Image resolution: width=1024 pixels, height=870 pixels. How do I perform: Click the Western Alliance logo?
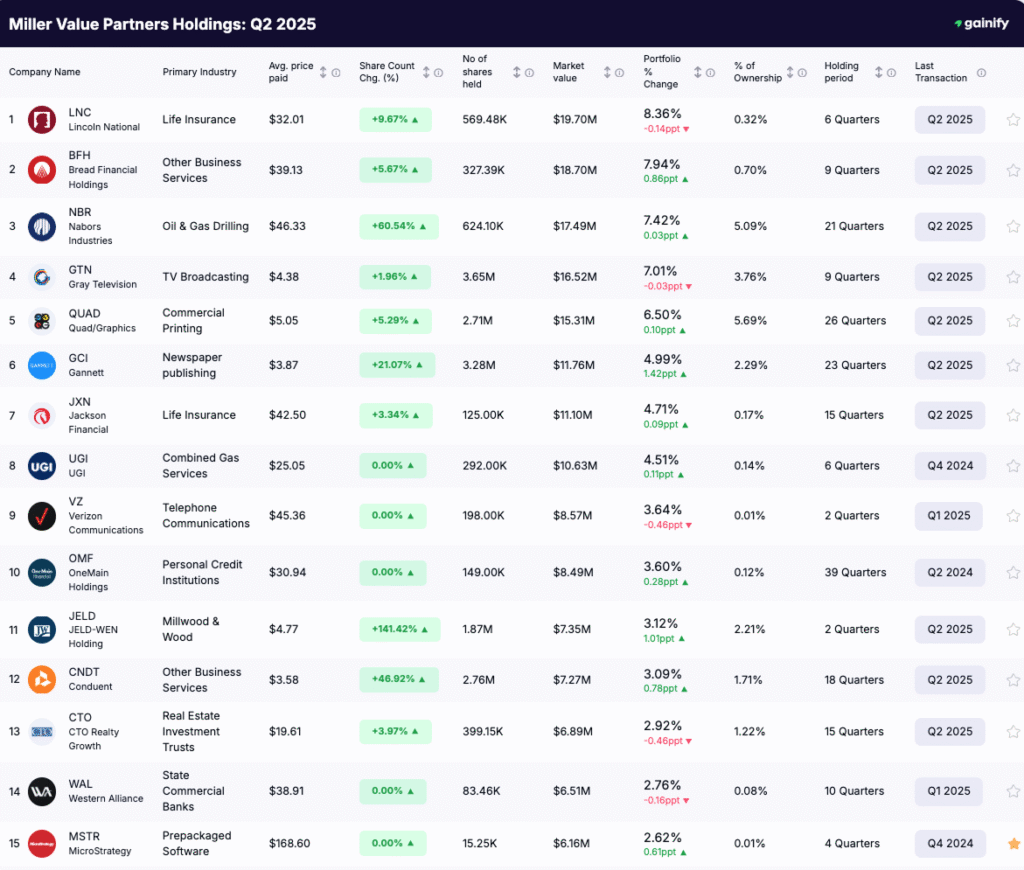(x=42, y=792)
